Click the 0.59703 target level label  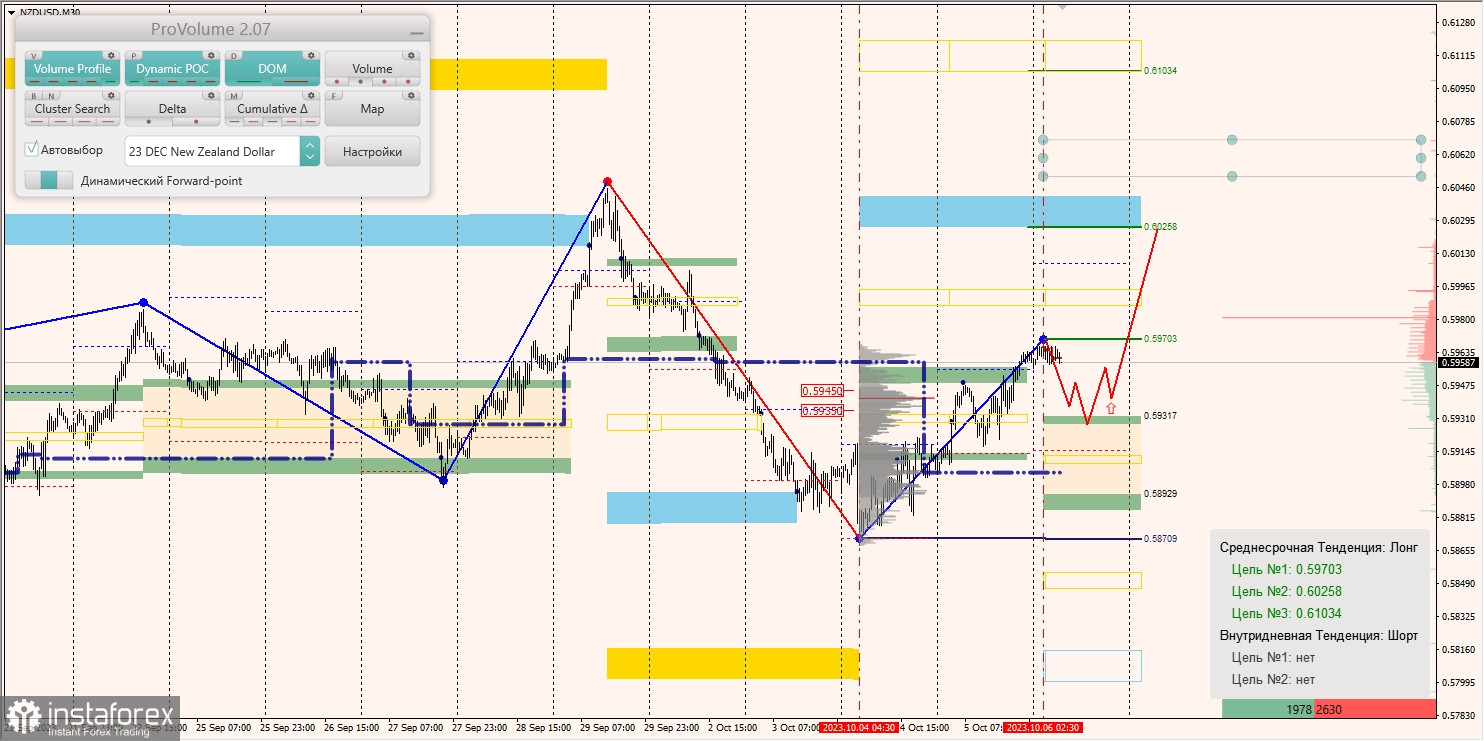(x=1160, y=339)
